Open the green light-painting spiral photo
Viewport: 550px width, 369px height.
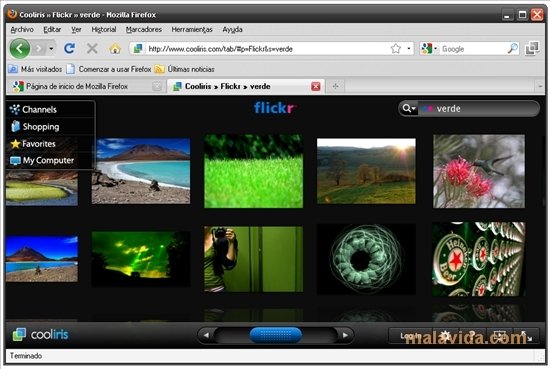pyautogui.click(x=366, y=259)
